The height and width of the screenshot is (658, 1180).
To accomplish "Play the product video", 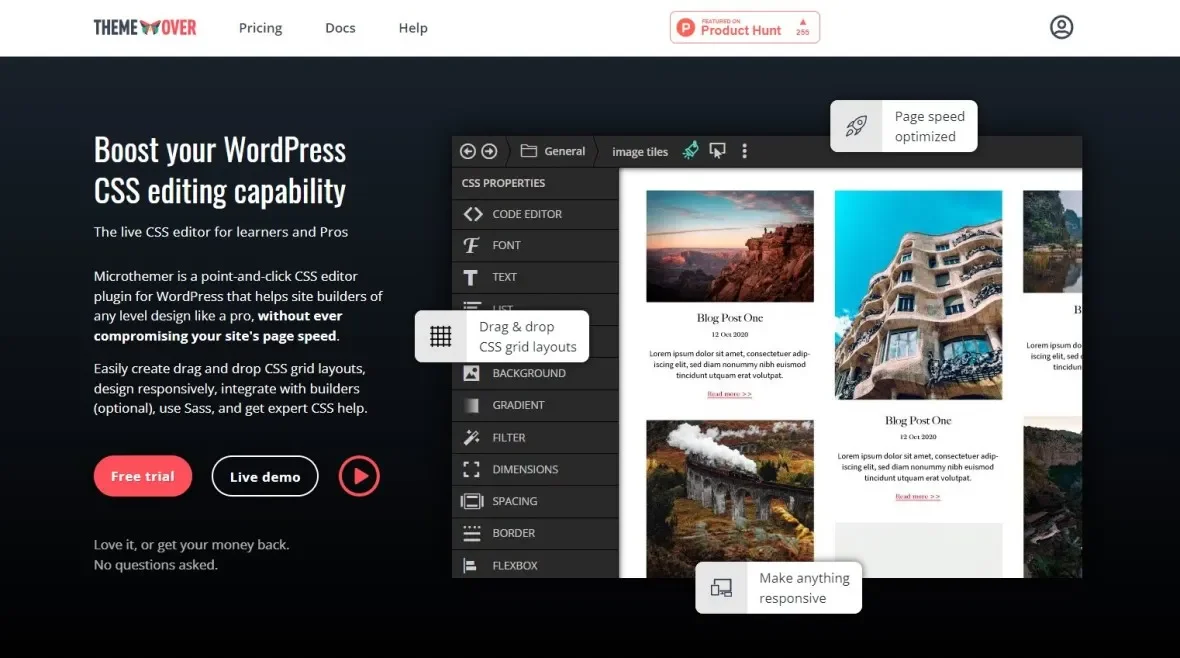I will (x=359, y=476).
